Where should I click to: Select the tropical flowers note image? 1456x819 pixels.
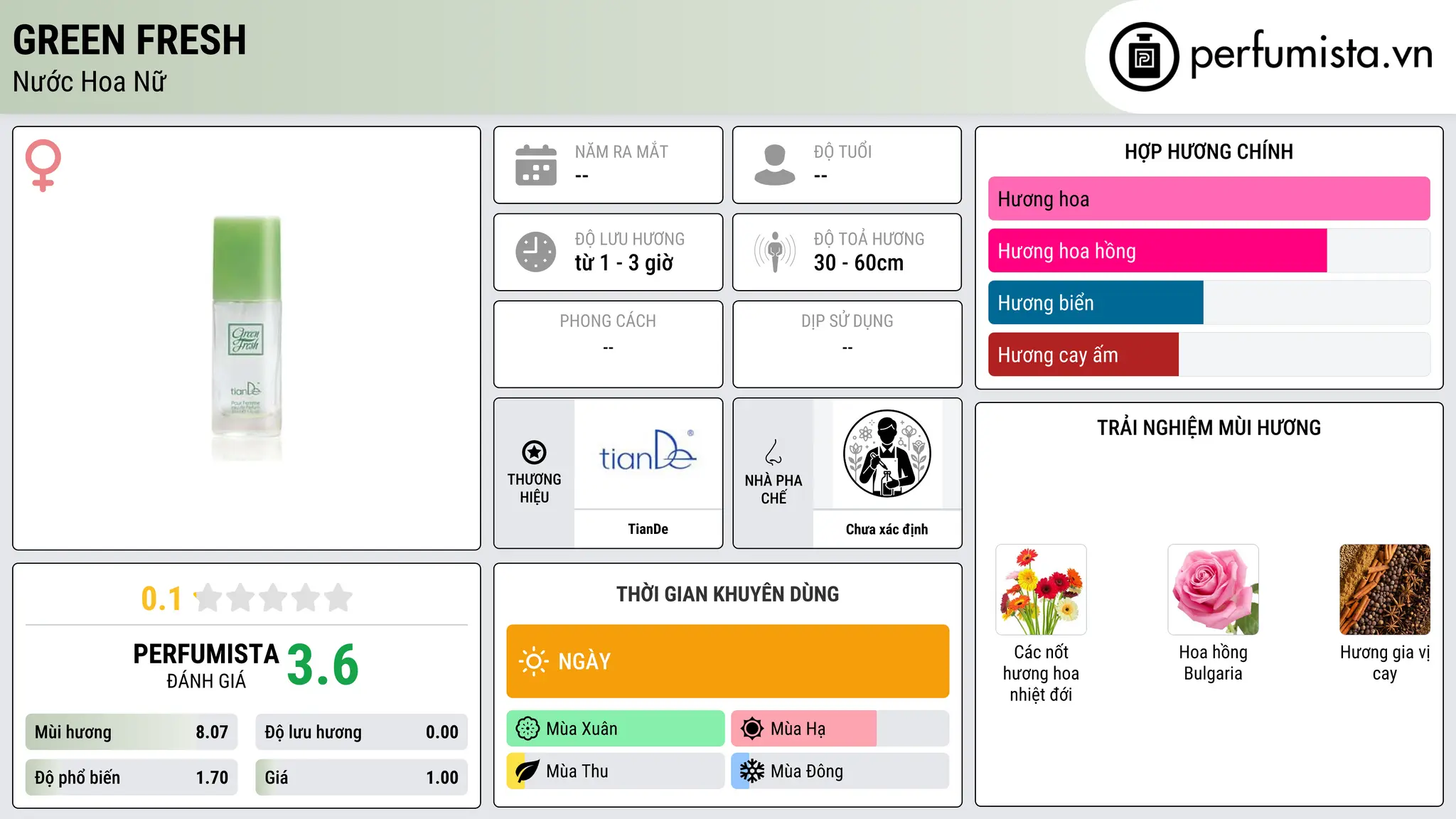(1041, 589)
